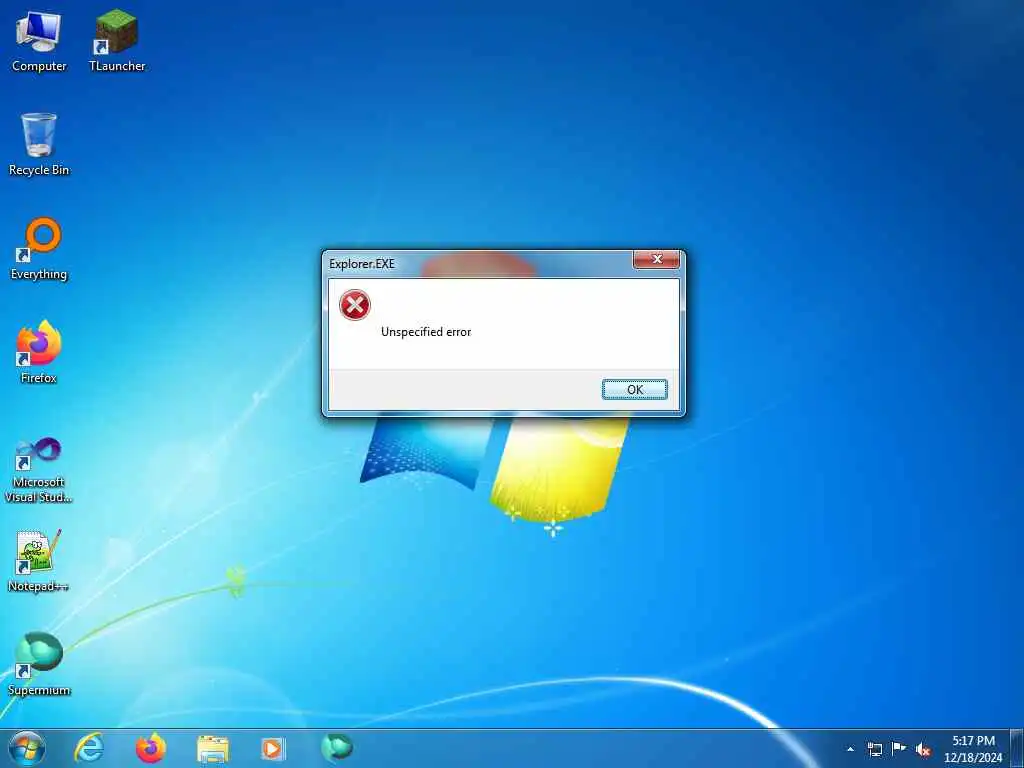Viewport: 1024px width, 768px height.
Task: Select the TLauncher desktop shortcut
Action: (117, 42)
